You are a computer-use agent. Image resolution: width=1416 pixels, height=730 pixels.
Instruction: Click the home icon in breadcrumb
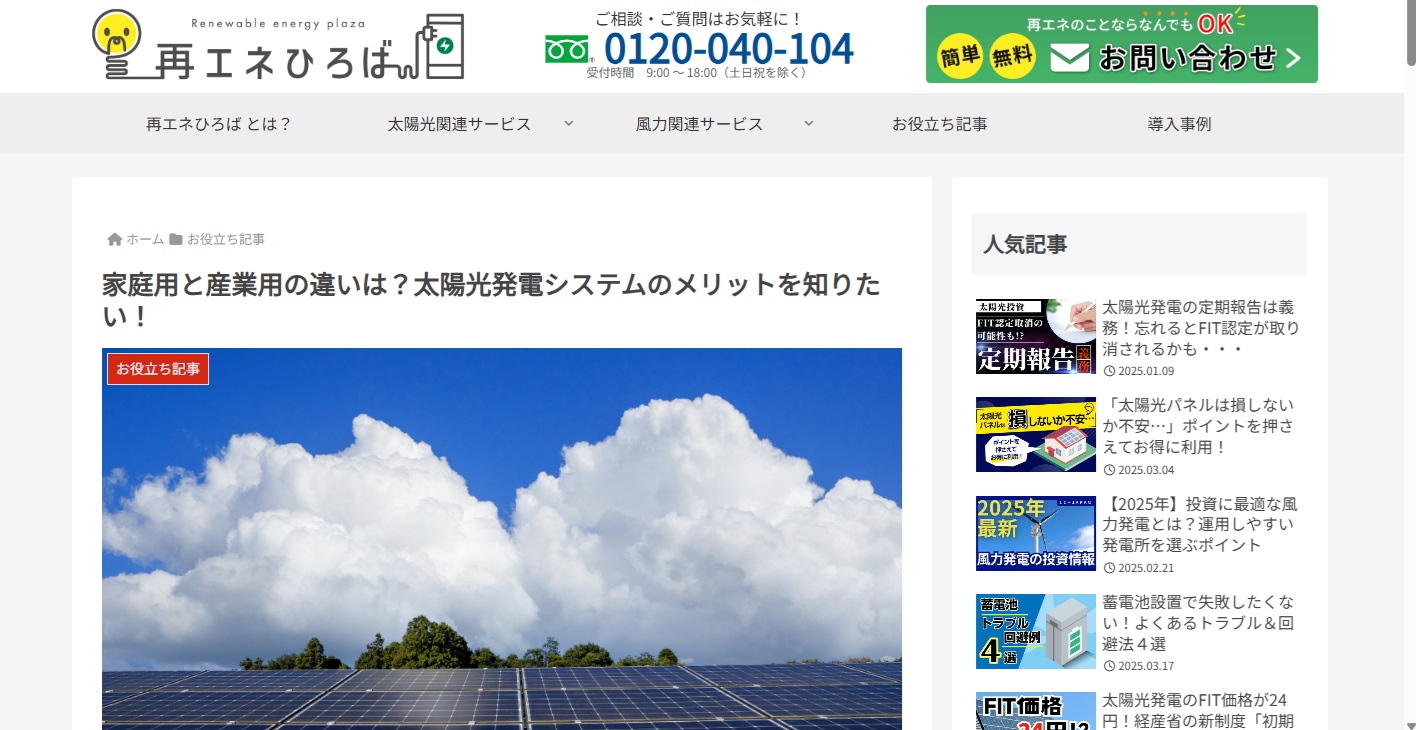tap(115, 239)
